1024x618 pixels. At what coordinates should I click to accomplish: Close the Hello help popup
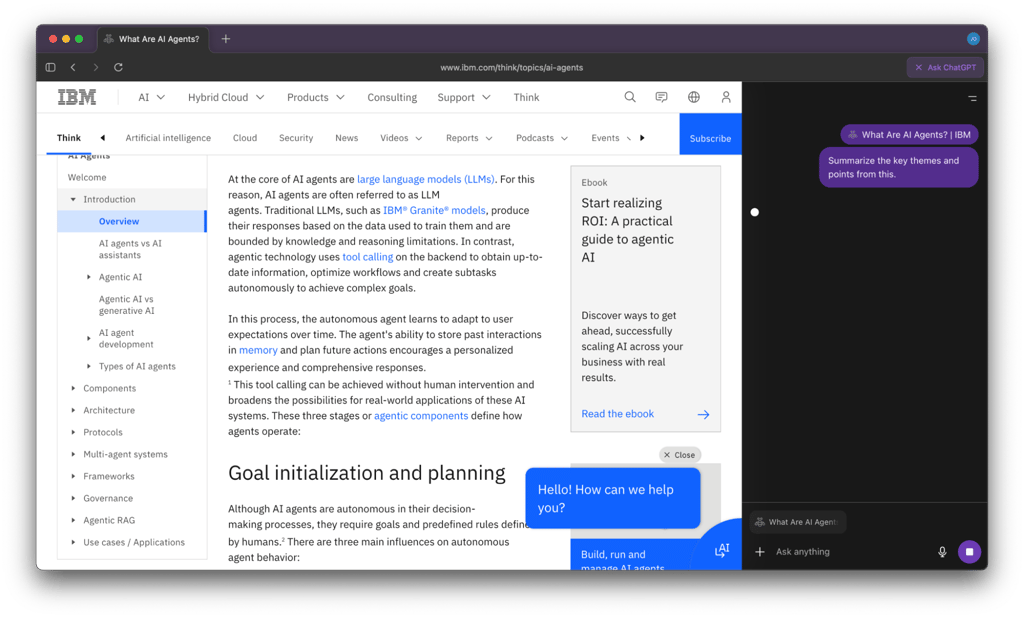tap(679, 455)
